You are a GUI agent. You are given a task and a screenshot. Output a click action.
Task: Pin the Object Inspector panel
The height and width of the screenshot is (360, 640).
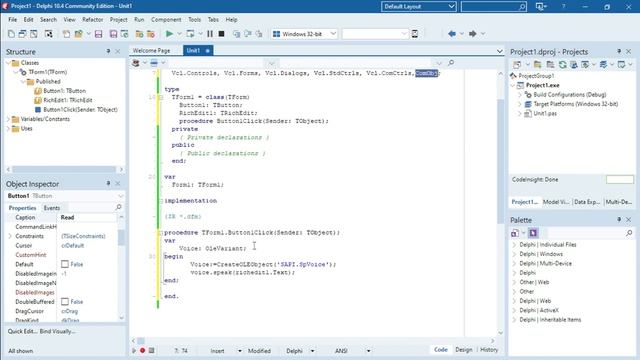click(x=108, y=184)
